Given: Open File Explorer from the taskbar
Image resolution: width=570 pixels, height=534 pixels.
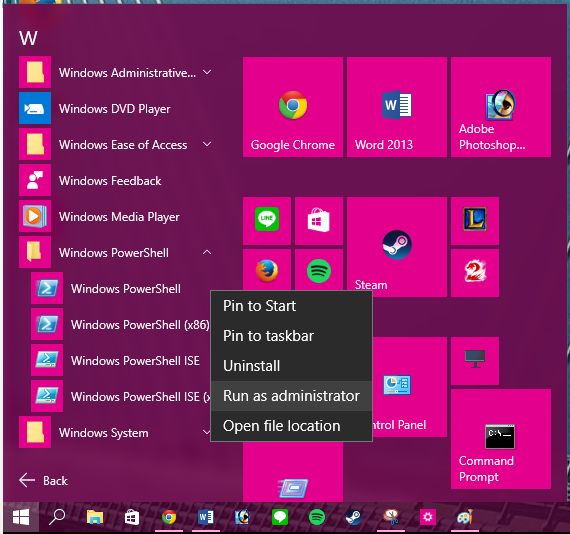Looking at the screenshot, I should pyautogui.click(x=95, y=517).
